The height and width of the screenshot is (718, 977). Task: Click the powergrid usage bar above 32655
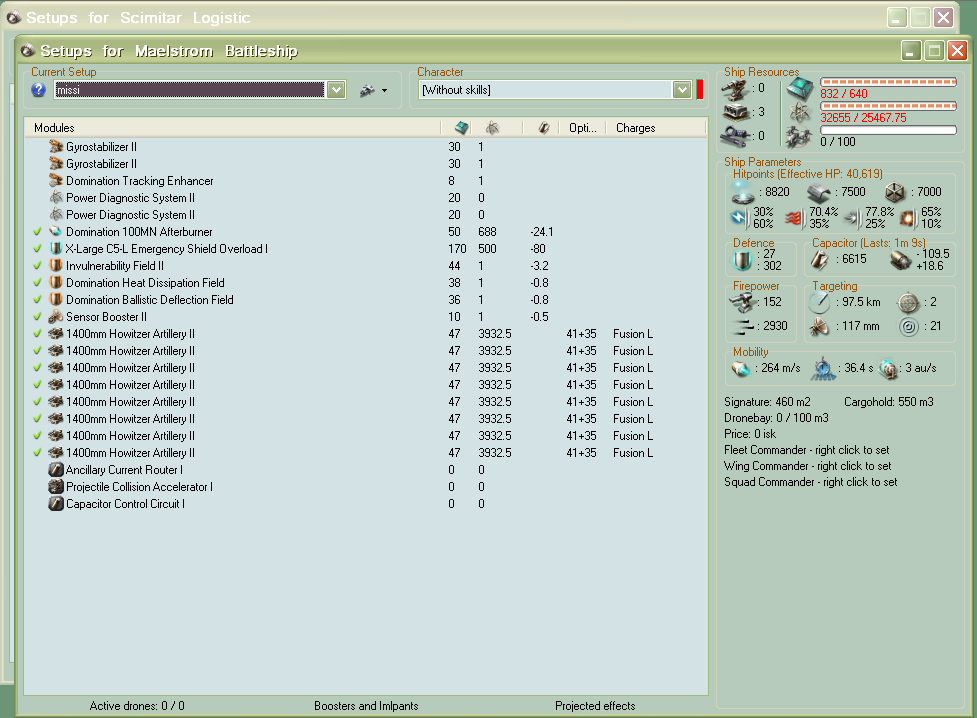(888, 106)
